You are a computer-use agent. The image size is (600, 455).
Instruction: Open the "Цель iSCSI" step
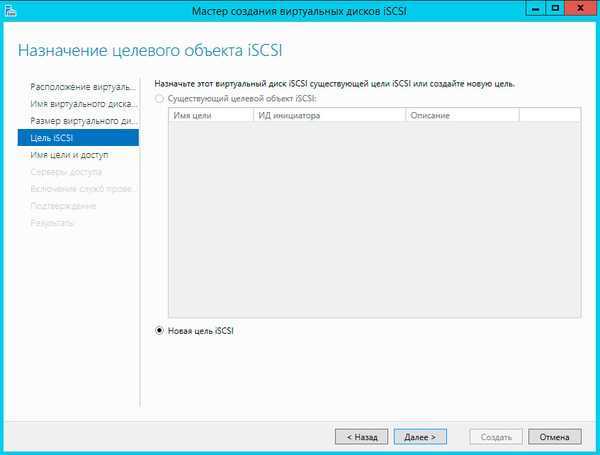tap(78, 138)
